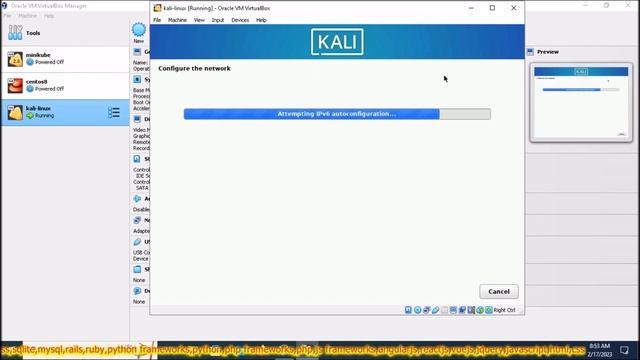Image resolution: width=640 pixels, height=360 pixels.
Task: Click the Shared folders section icon in the details pane
Action: [137, 269]
